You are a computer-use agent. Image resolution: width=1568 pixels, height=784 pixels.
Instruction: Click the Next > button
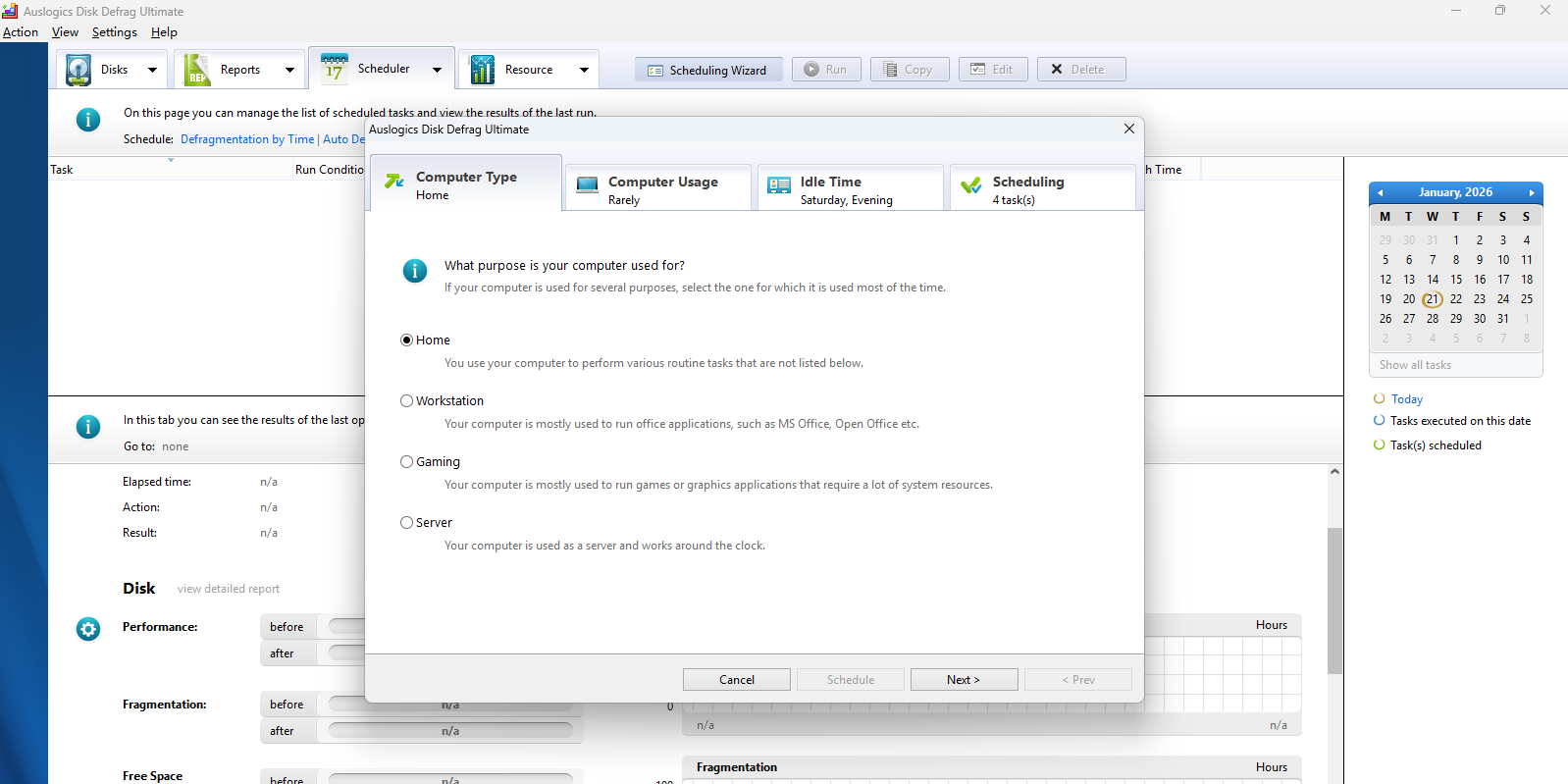[x=964, y=680]
